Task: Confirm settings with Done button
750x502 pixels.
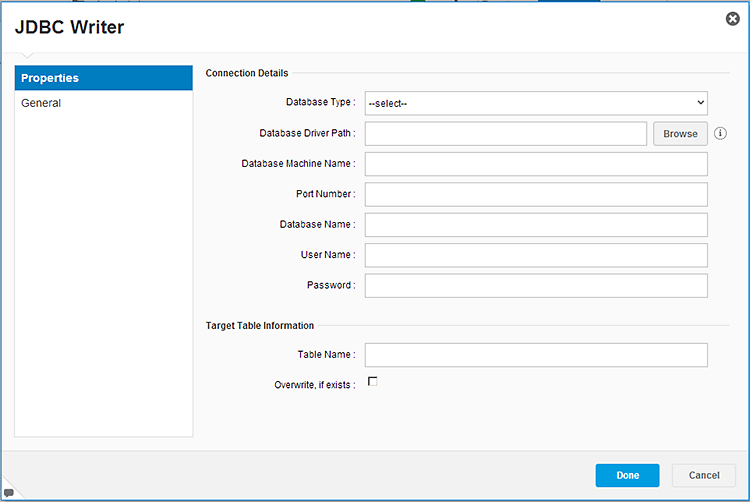Action: (627, 475)
